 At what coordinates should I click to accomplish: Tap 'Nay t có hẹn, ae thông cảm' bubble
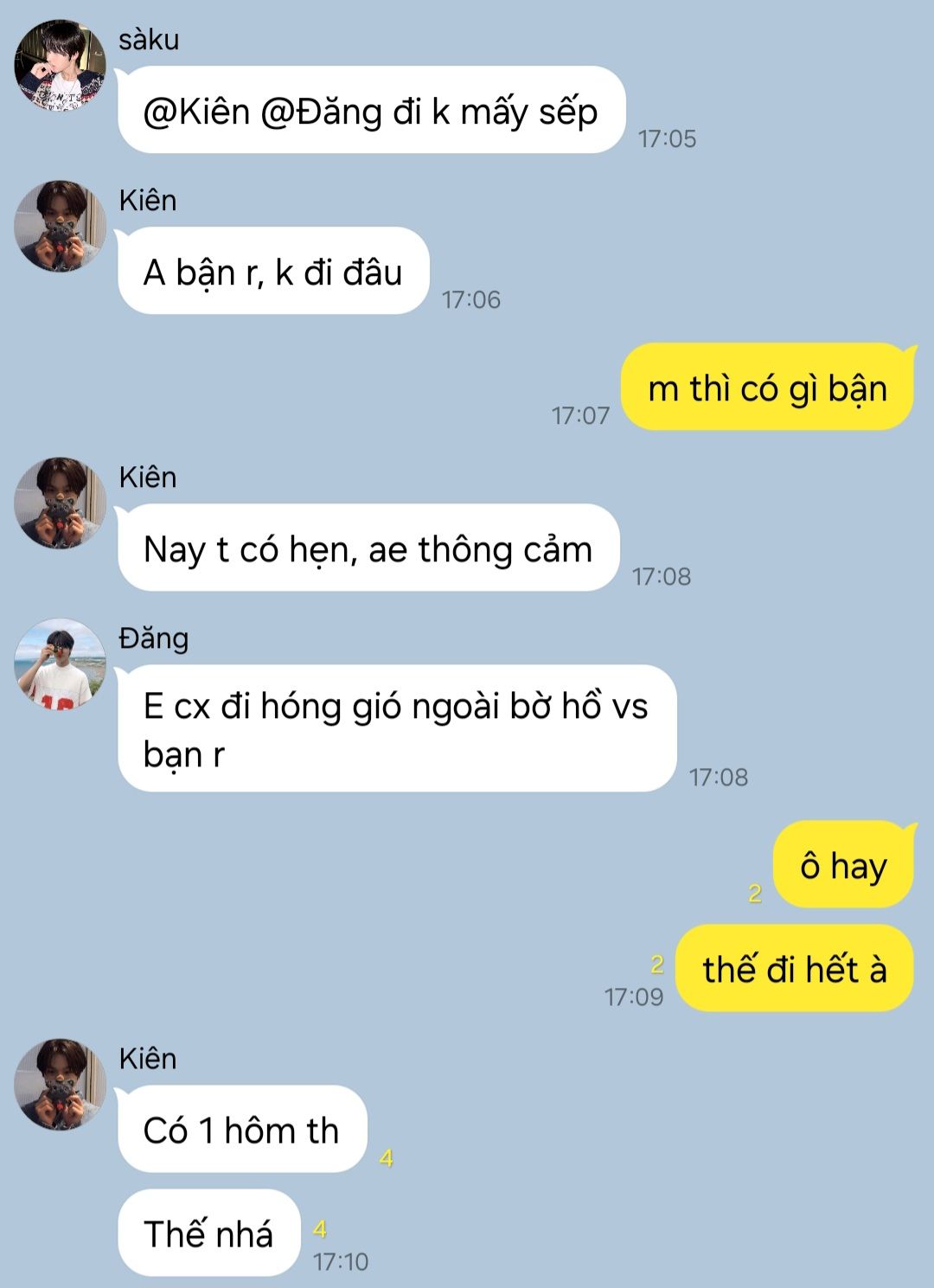tap(368, 548)
